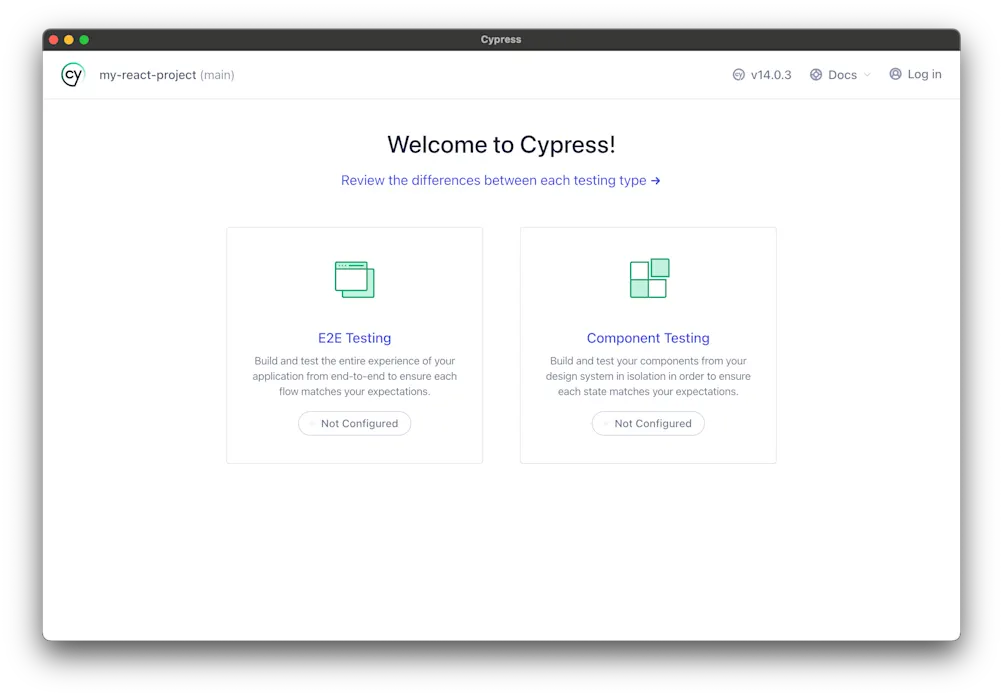Viewport: 1003px width, 697px height.
Task: Click the Not Configured badge under E2E Testing
Action: pos(354,423)
